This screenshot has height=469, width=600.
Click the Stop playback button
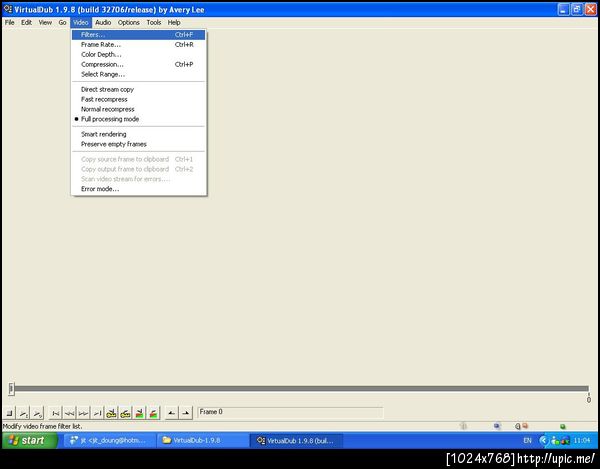(10, 413)
